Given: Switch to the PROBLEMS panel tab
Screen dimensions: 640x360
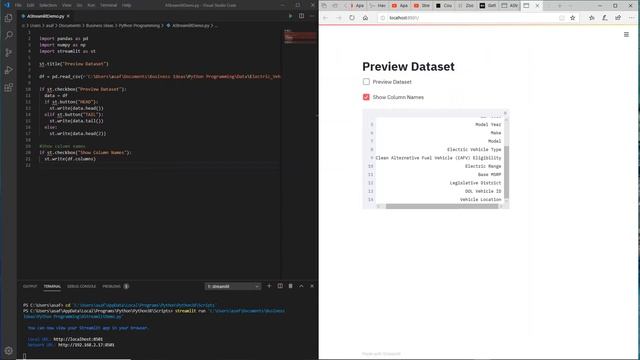Looking at the screenshot, I should click(x=111, y=287).
